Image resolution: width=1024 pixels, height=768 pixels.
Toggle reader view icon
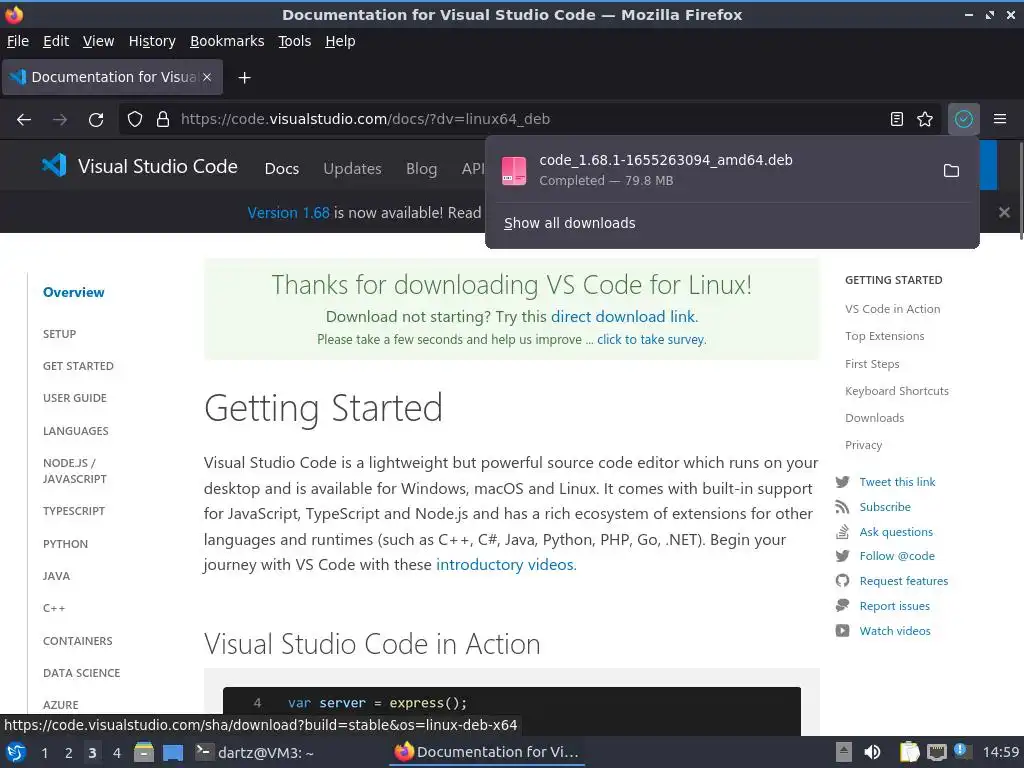click(x=897, y=119)
